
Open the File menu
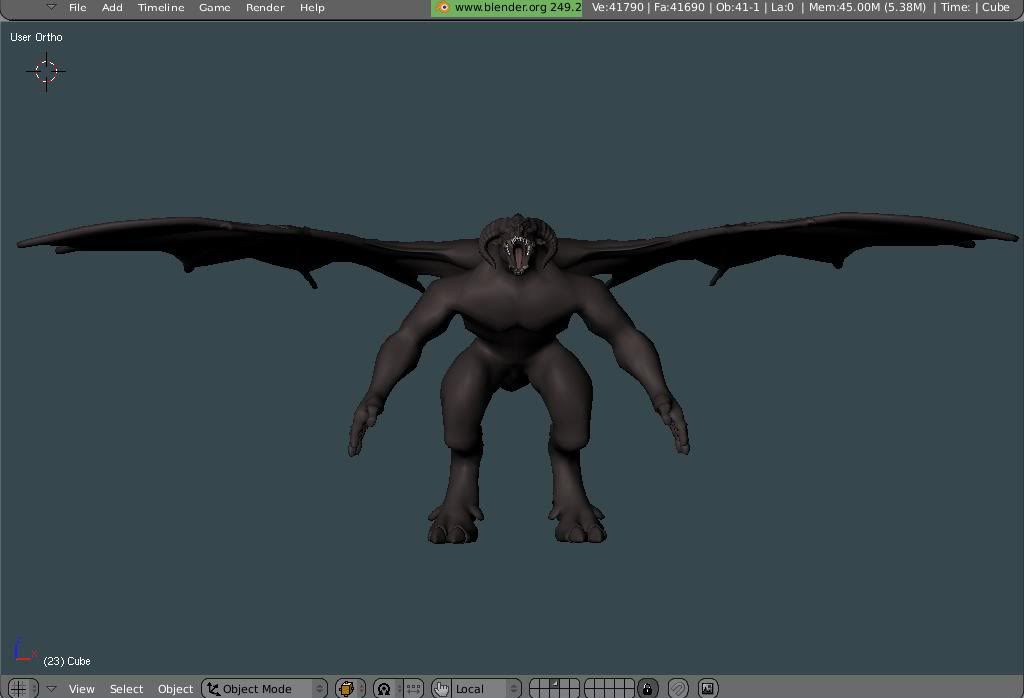click(x=77, y=7)
